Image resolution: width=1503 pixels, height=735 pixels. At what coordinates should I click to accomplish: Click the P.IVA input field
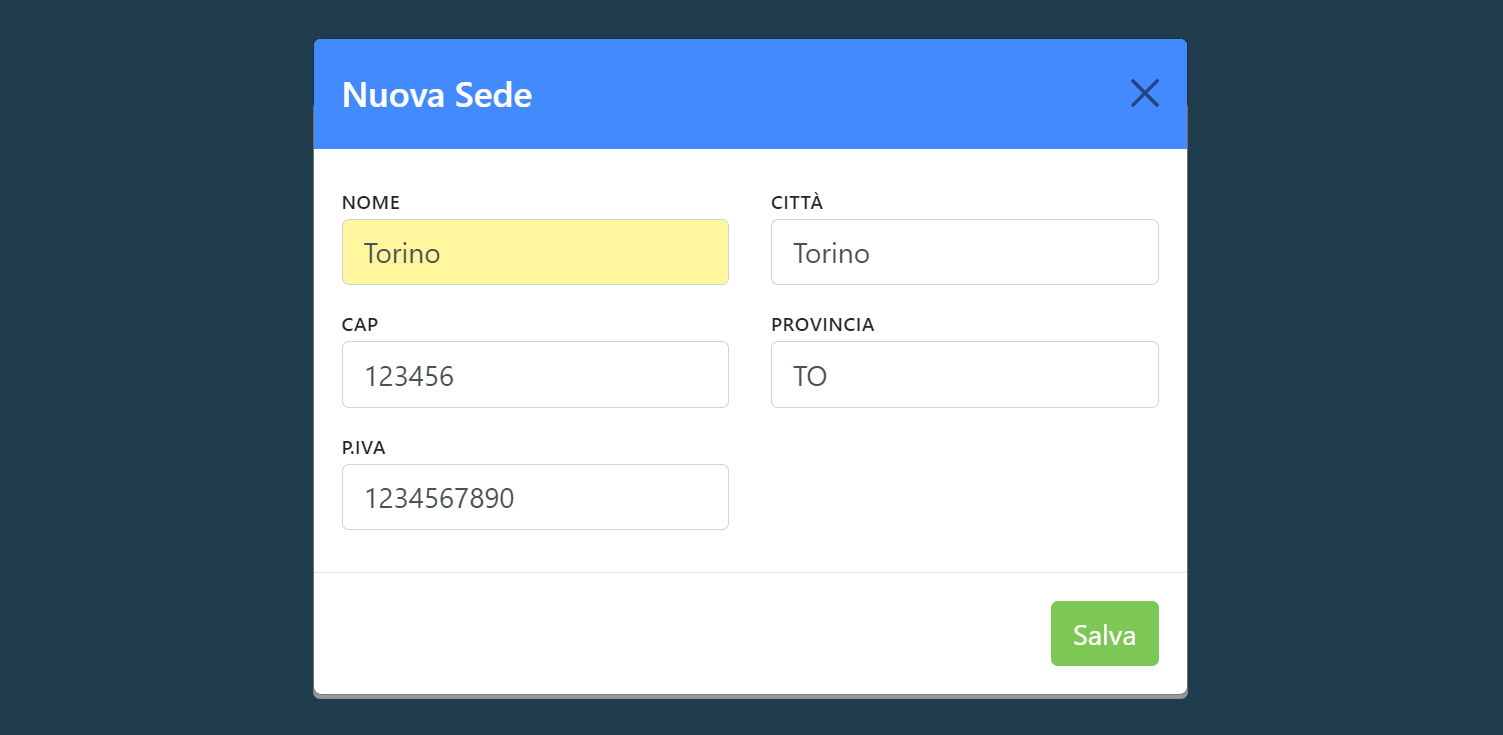[x=535, y=497]
